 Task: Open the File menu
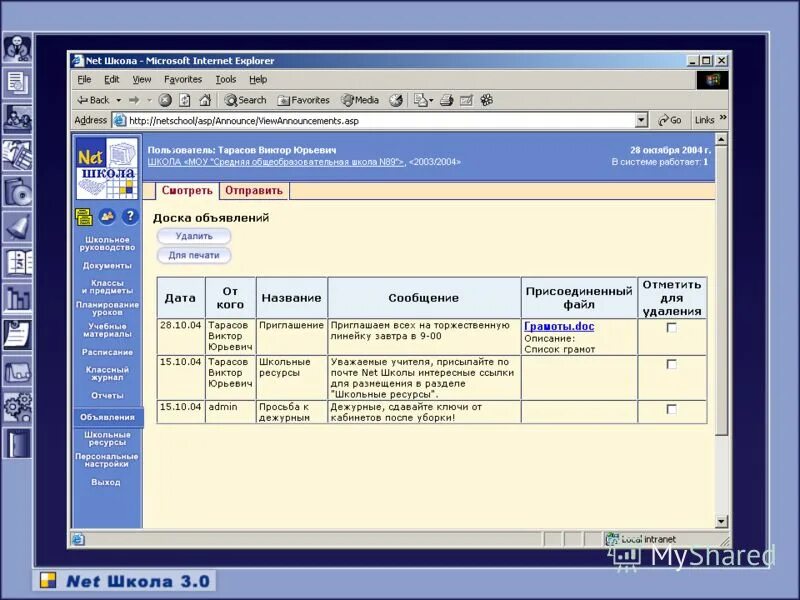pos(84,79)
